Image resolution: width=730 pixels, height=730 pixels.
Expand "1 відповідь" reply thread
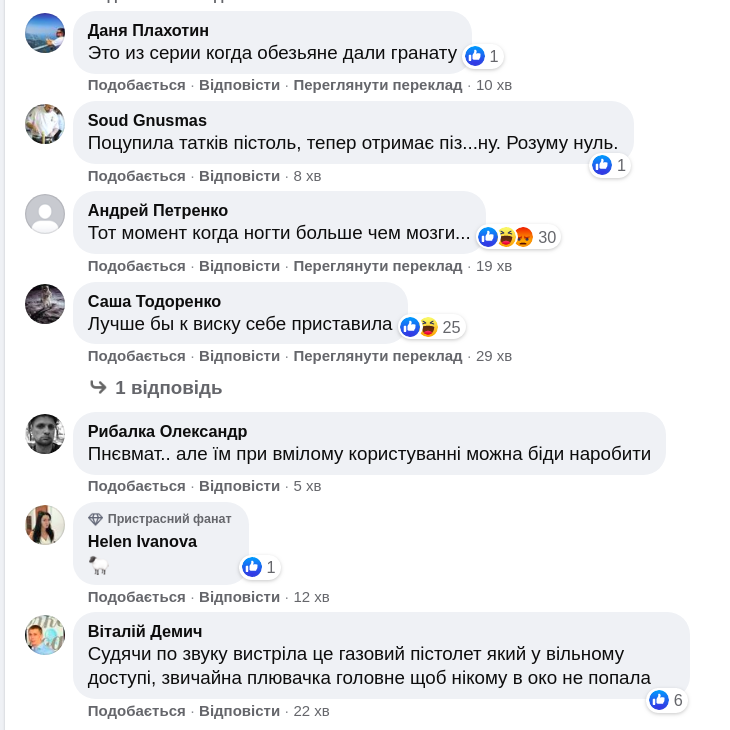(x=168, y=387)
